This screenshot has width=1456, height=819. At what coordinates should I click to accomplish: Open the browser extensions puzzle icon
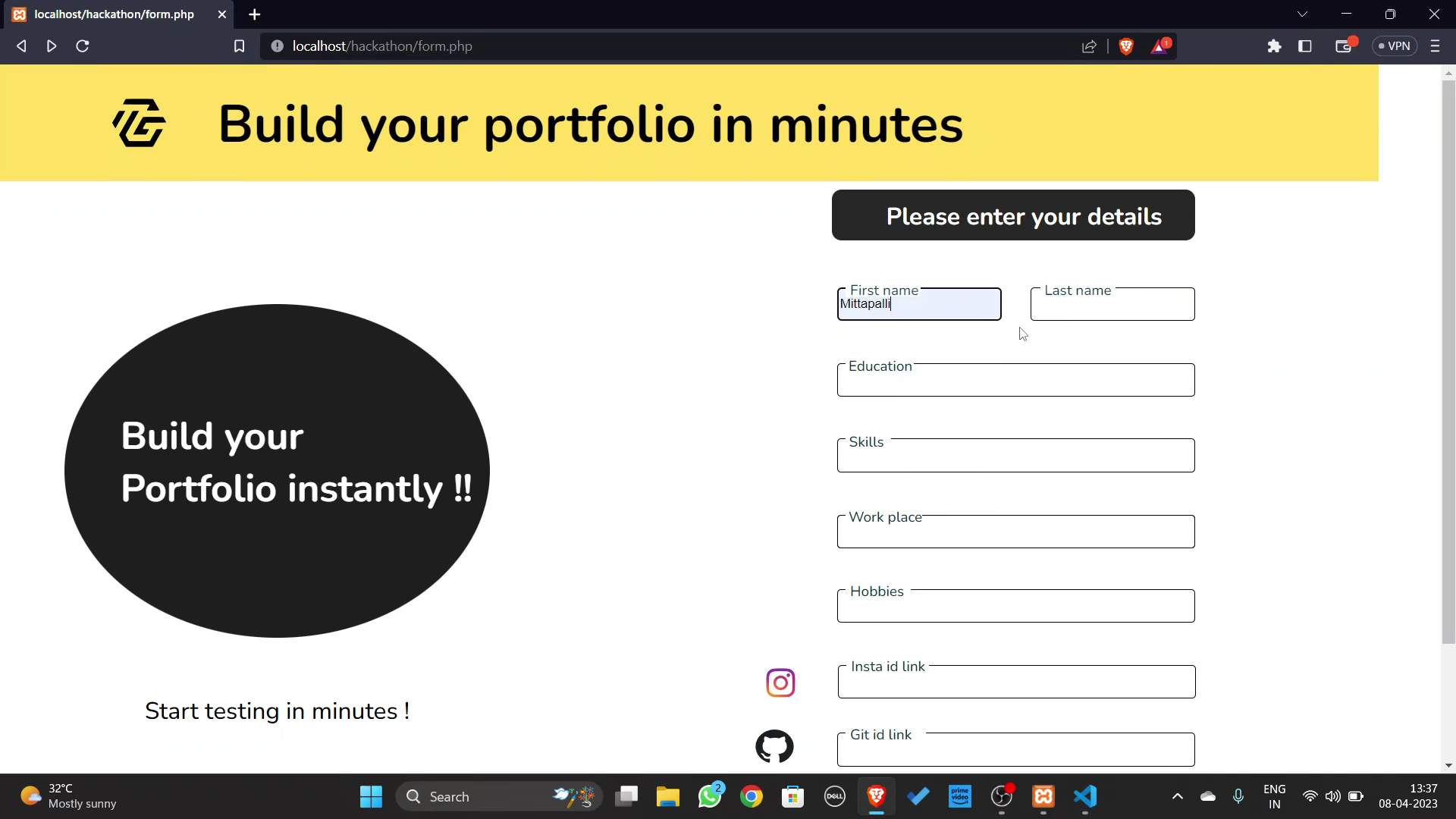click(x=1274, y=46)
